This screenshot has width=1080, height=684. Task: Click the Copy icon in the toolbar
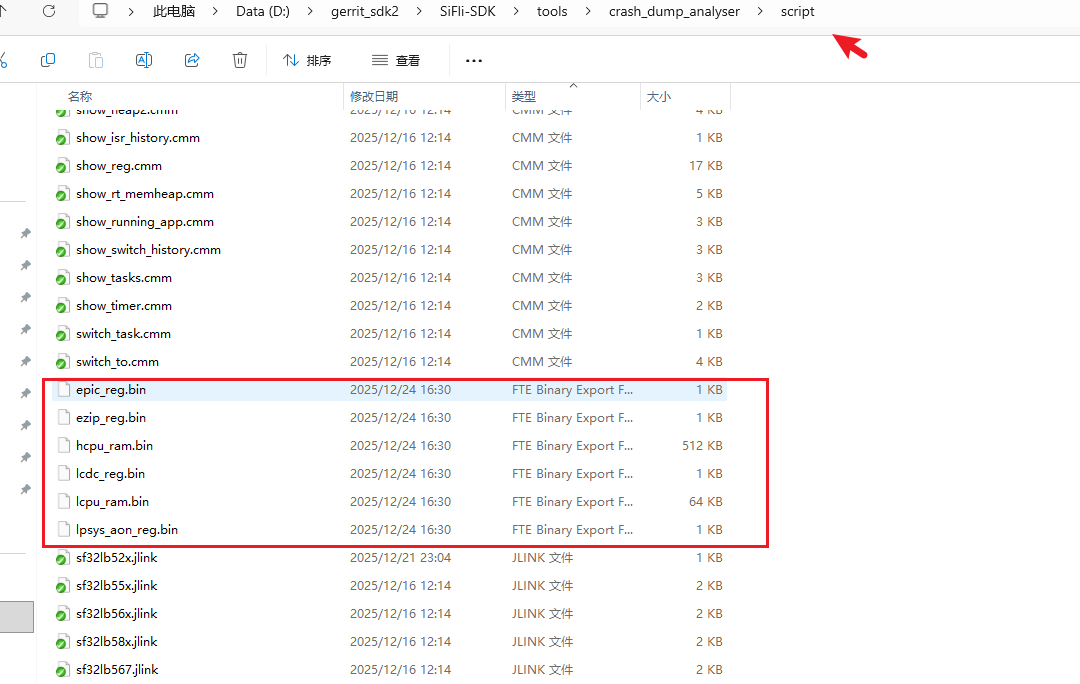[48, 60]
